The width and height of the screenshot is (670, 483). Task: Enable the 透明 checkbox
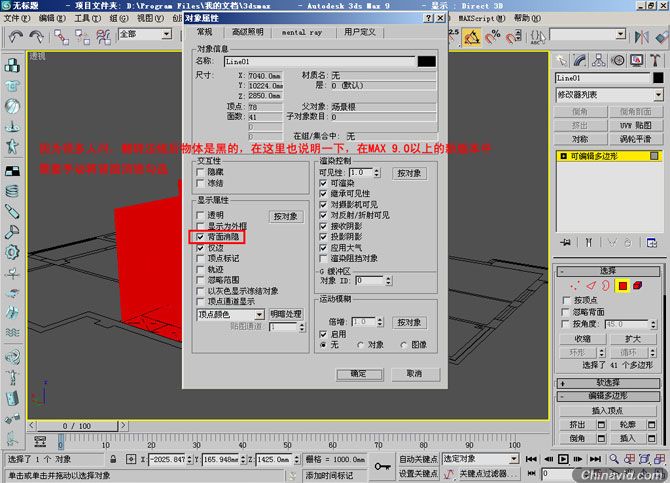[200, 215]
